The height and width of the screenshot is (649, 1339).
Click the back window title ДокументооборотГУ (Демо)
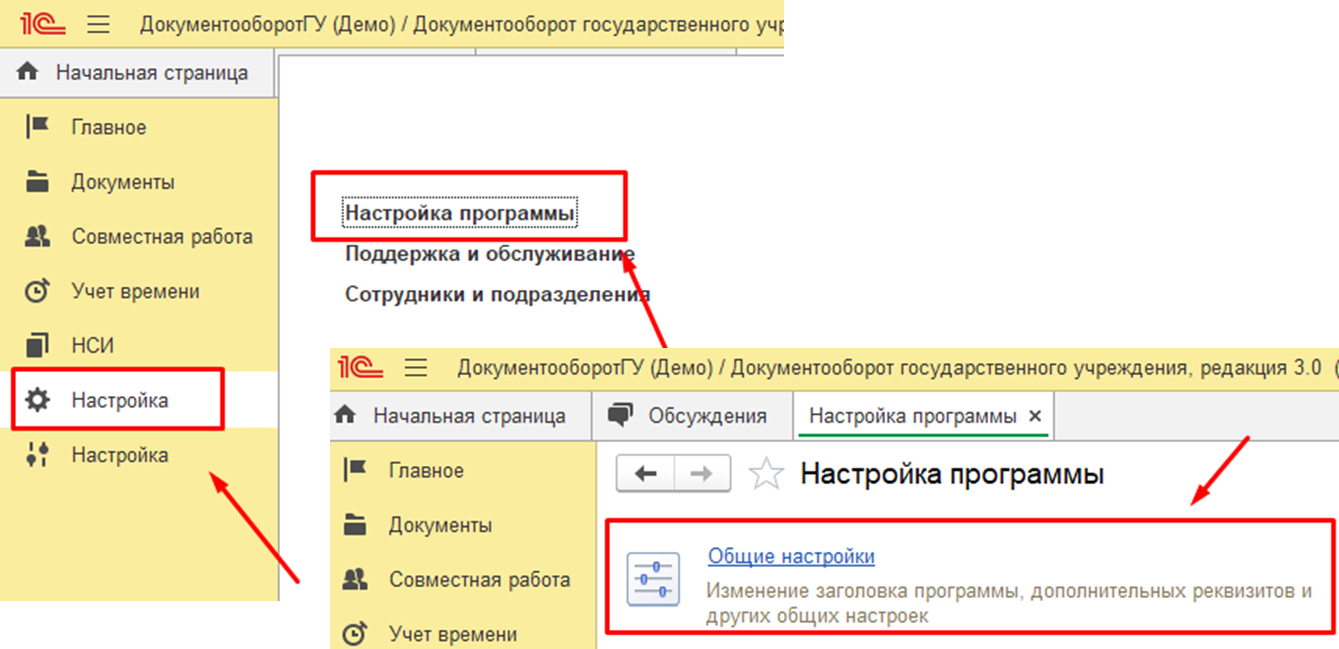268,25
